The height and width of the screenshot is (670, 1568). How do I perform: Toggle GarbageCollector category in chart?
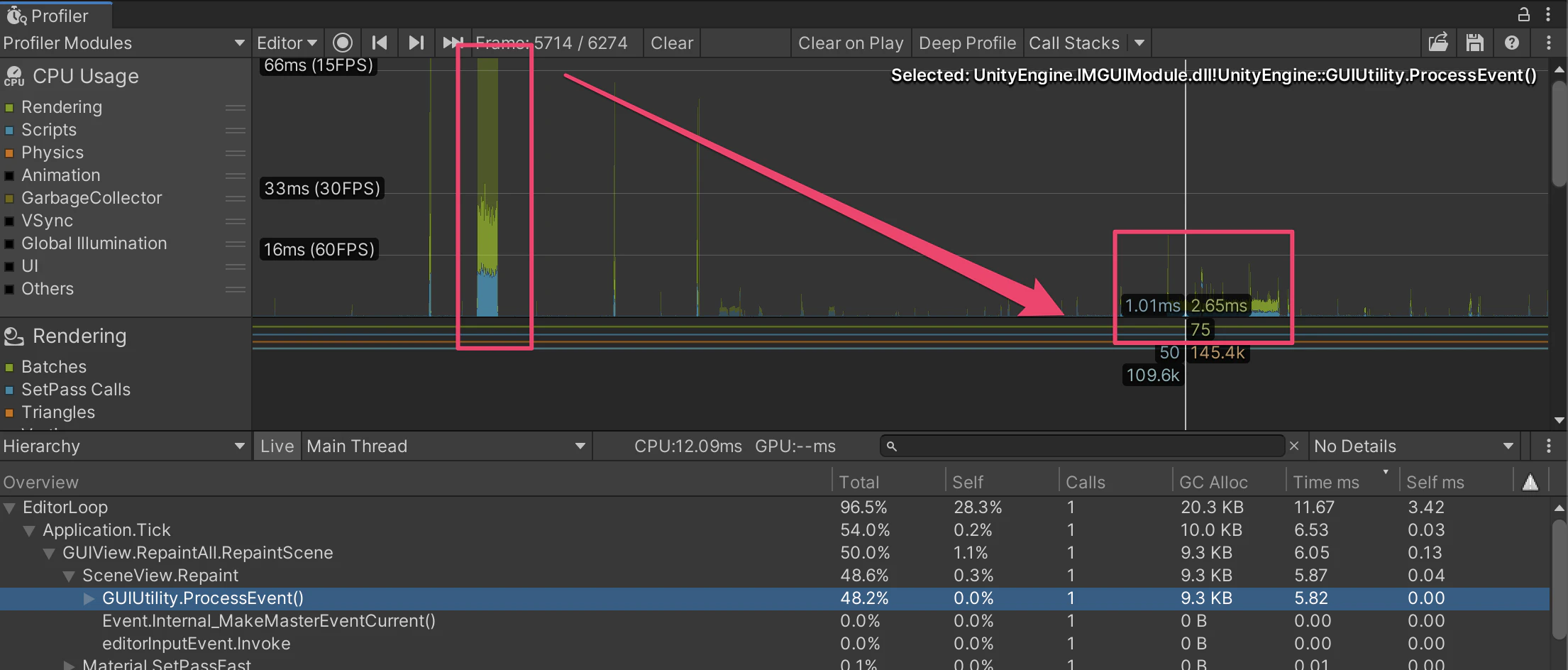9,199
